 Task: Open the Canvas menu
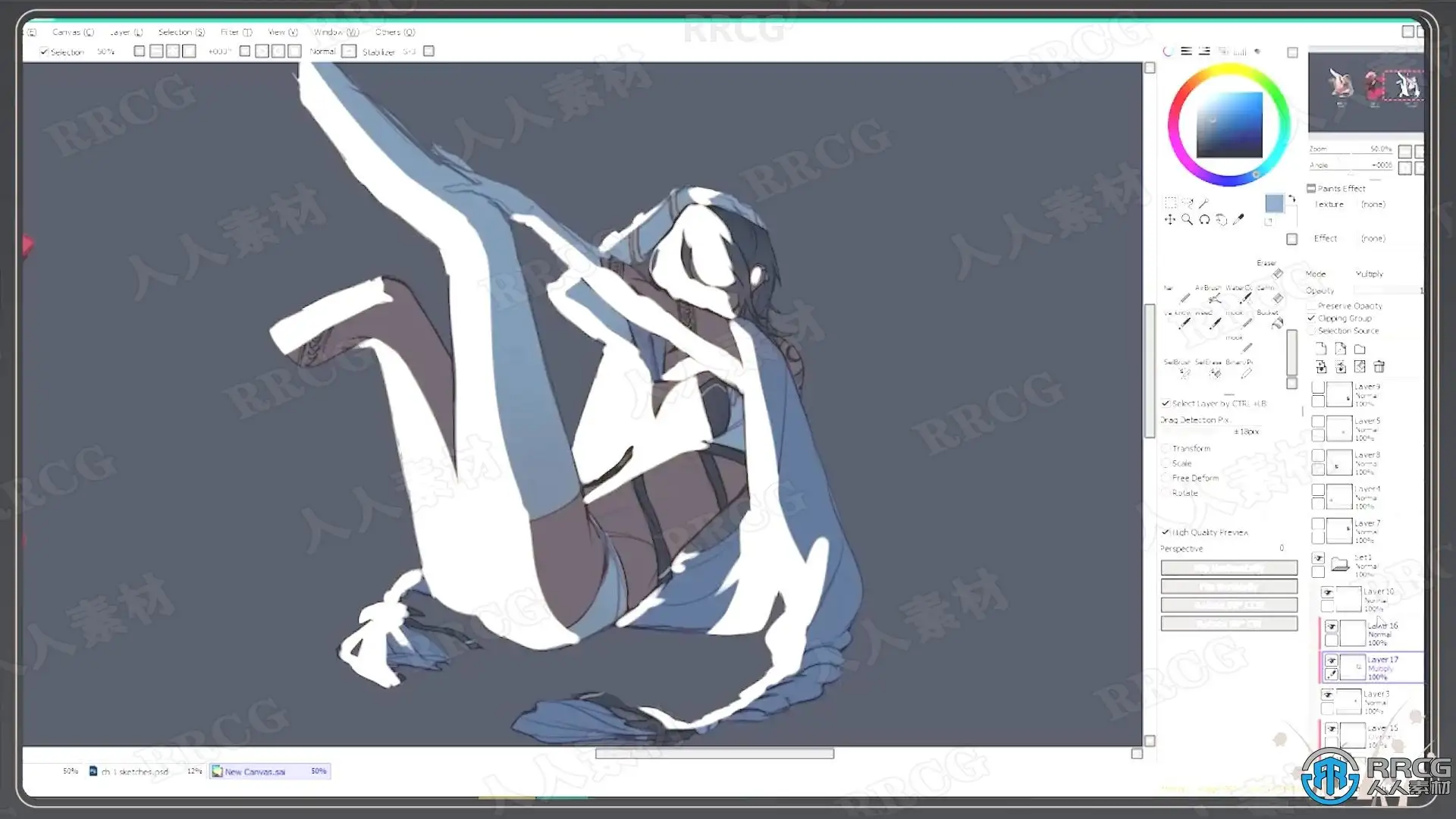(73, 33)
